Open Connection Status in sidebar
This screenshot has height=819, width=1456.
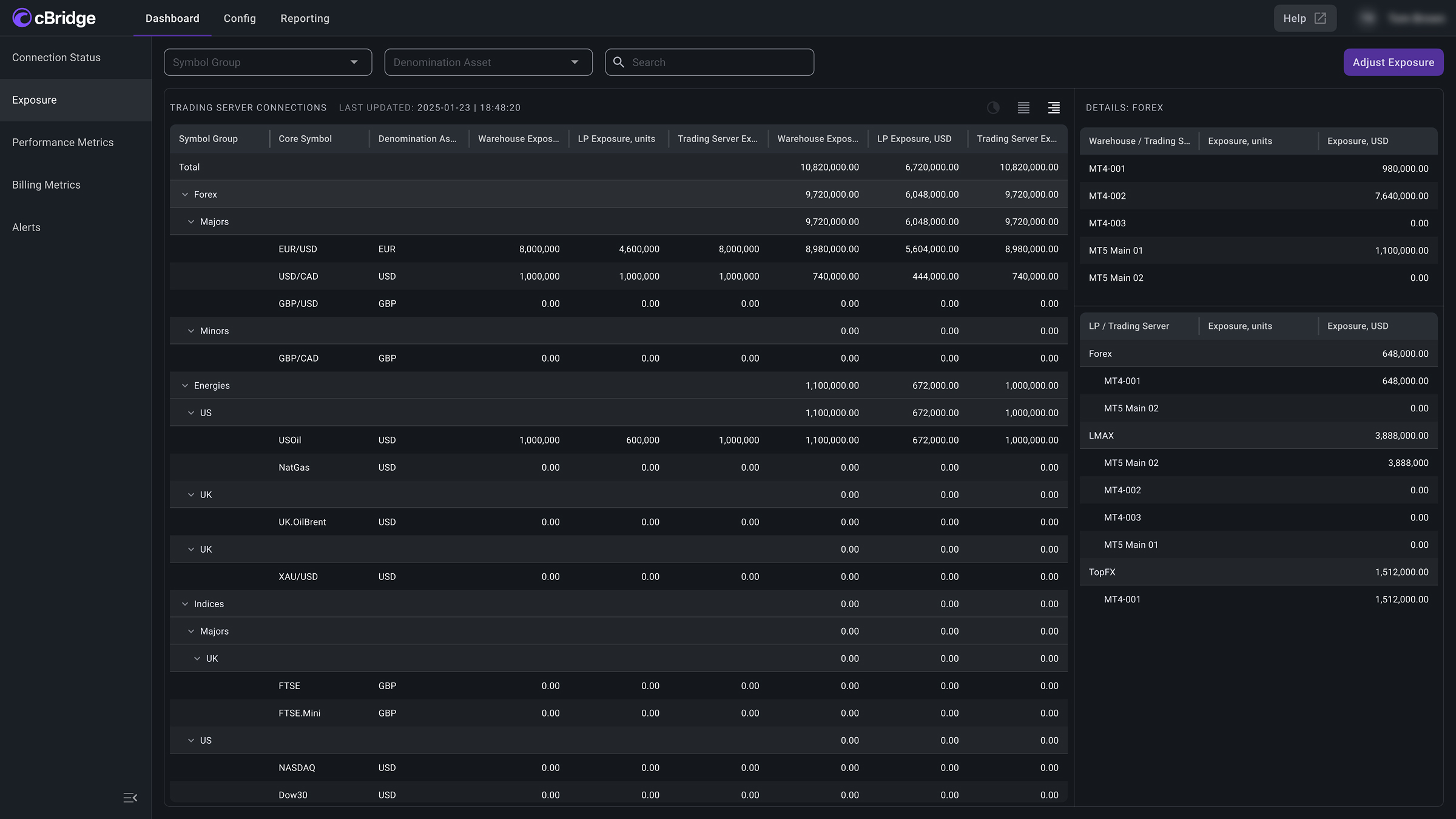tap(56, 57)
